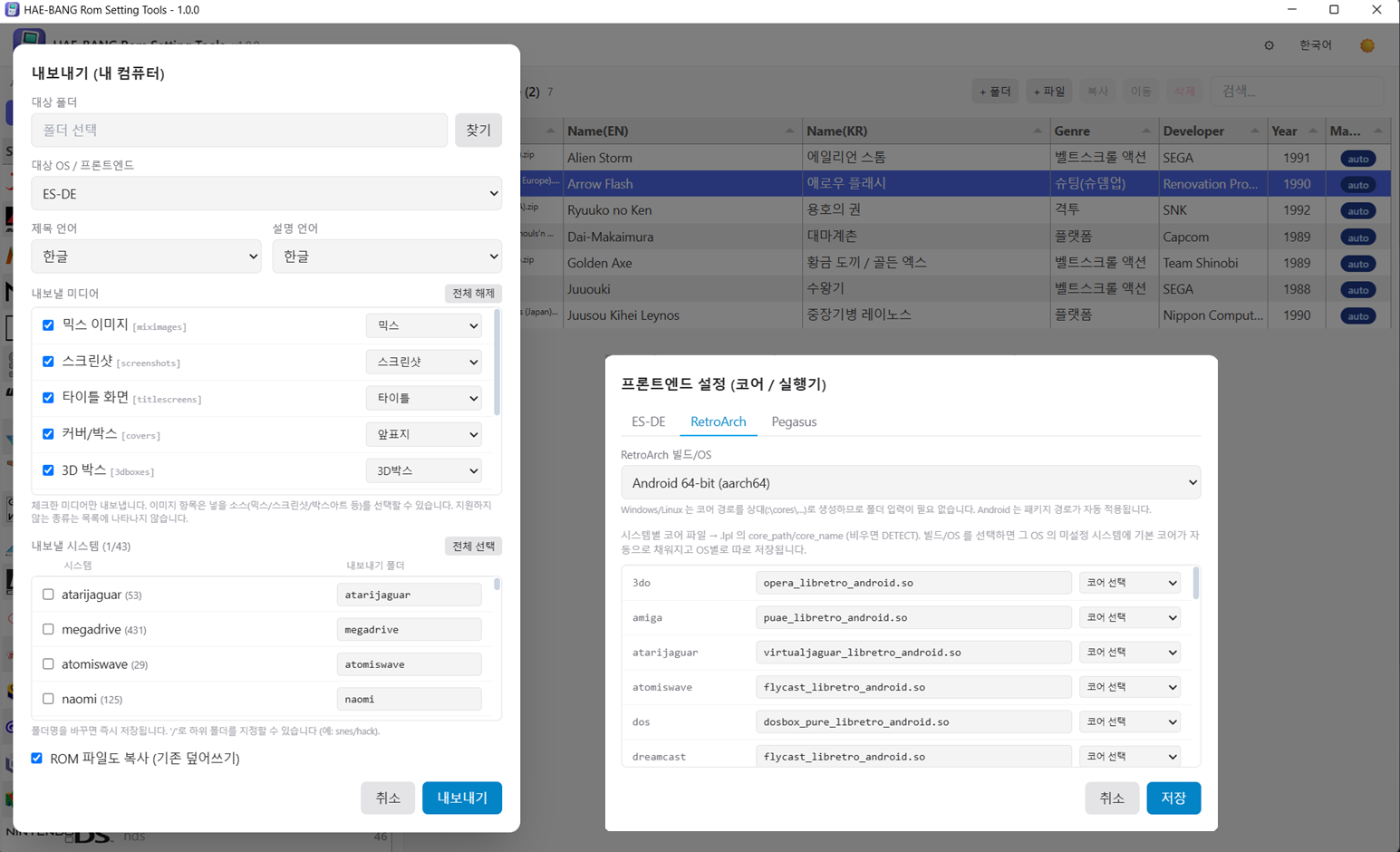Open 코어 선택 dropdown for amiga
The image size is (1400, 852).
pos(1130,617)
